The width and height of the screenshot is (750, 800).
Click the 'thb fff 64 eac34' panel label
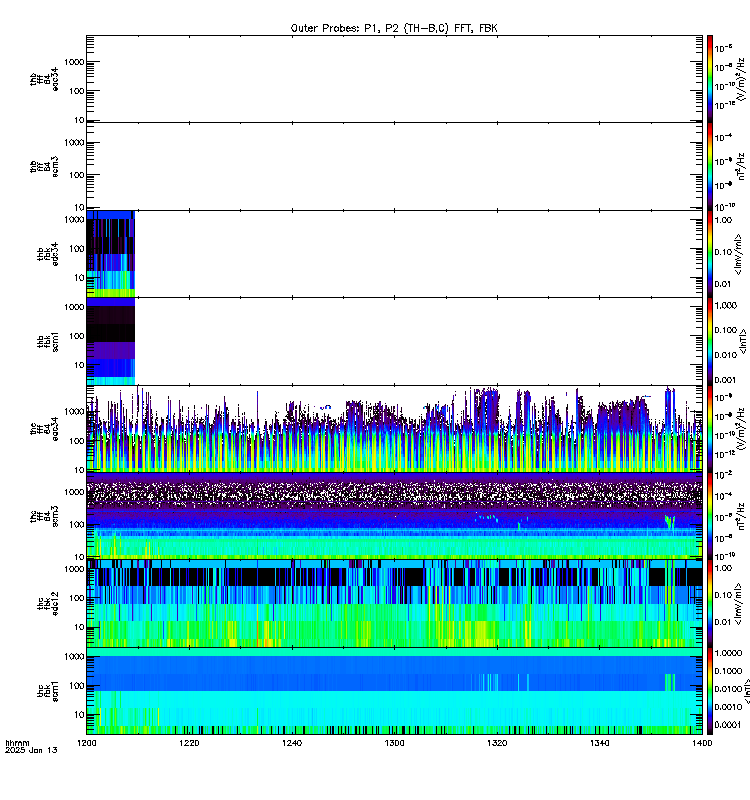click(x=44, y=80)
